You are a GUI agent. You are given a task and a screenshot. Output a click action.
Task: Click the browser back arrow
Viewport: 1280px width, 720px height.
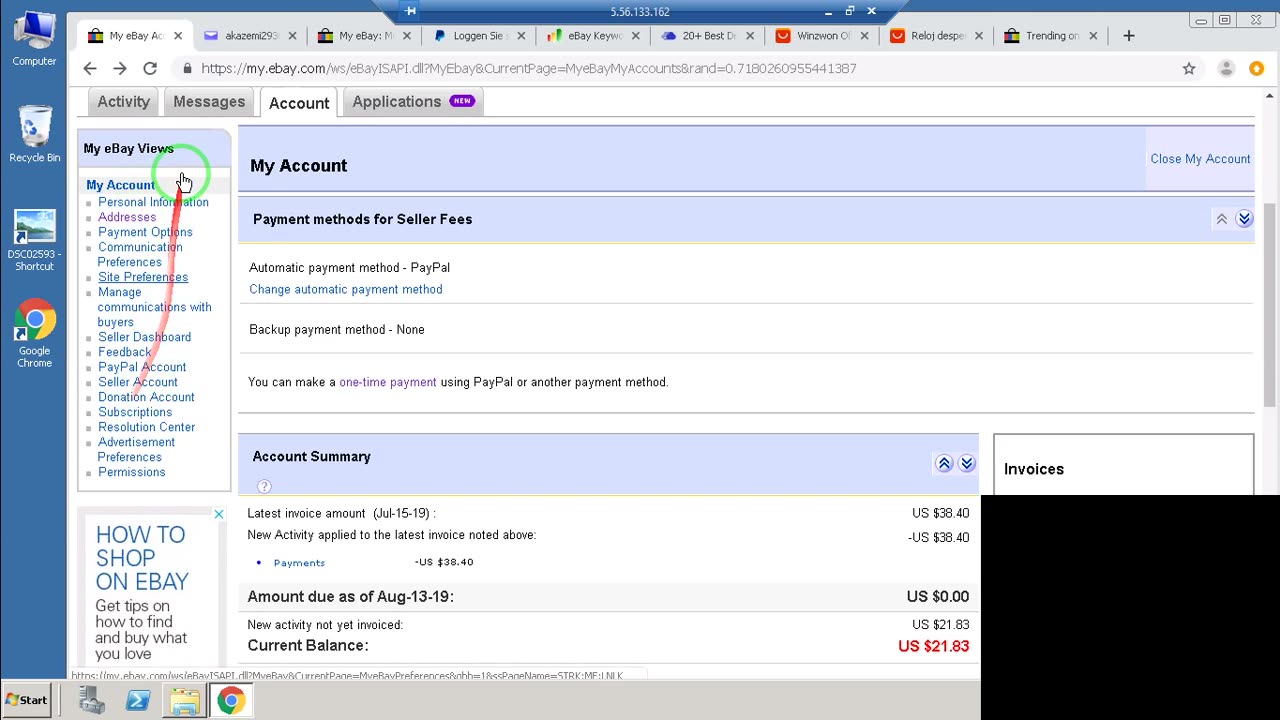click(90, 68)
